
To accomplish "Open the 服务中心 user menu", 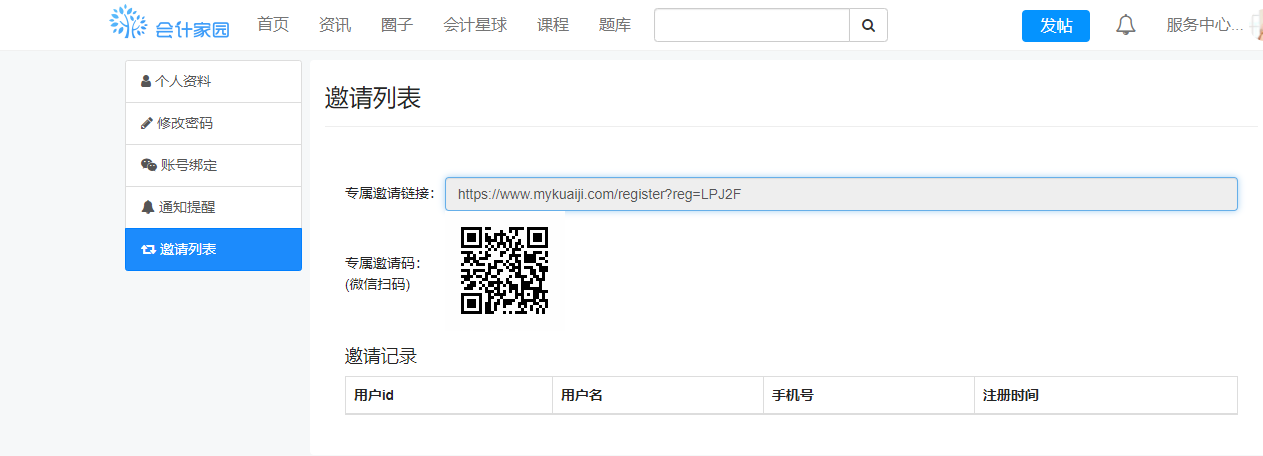I will (1205, 25).
